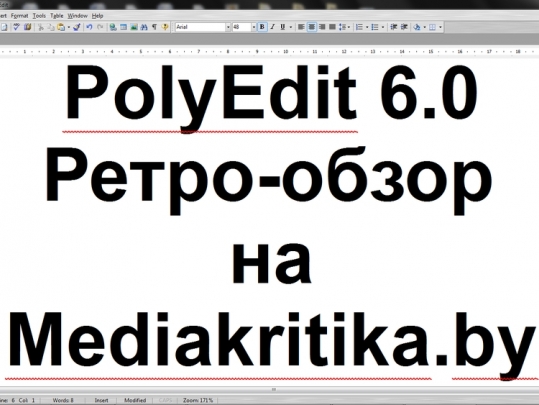
Task: Justify the text
Action: click(332, 27)
